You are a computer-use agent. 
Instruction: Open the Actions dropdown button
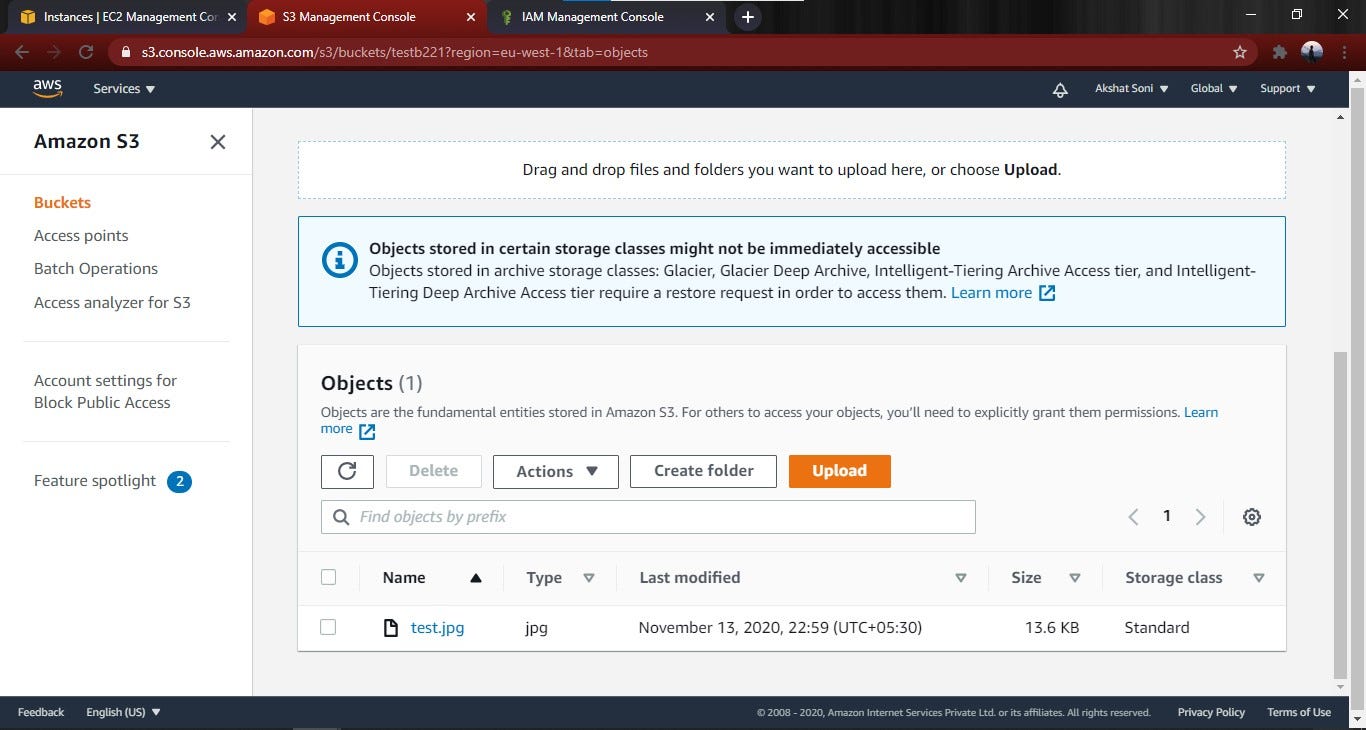[x=556, y=471]
